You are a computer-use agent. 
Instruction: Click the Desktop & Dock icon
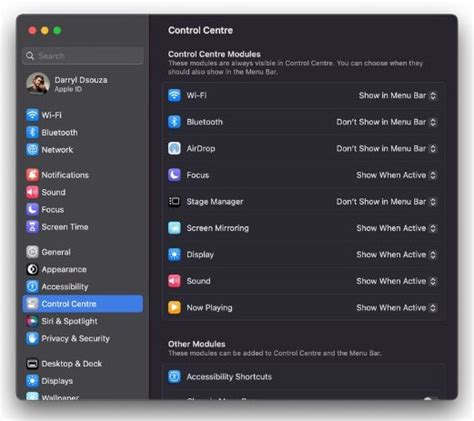point(32,363)
